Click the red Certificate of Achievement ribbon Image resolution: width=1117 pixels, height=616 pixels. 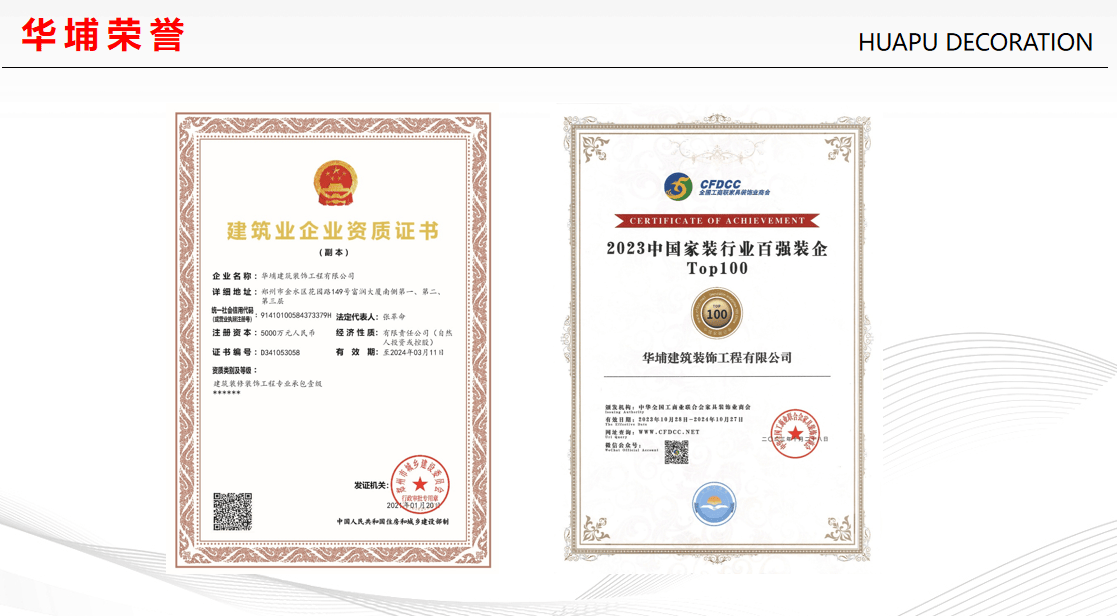point(716,220)
